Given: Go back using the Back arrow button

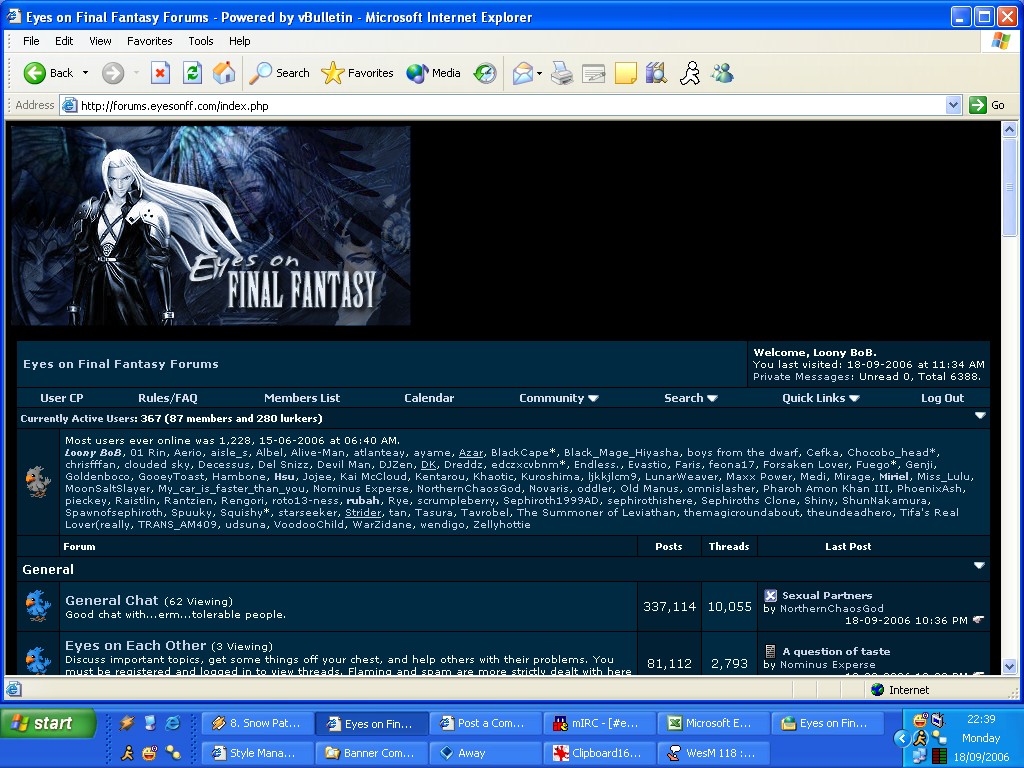Looking at the screenshot, I should pos(48,72).
